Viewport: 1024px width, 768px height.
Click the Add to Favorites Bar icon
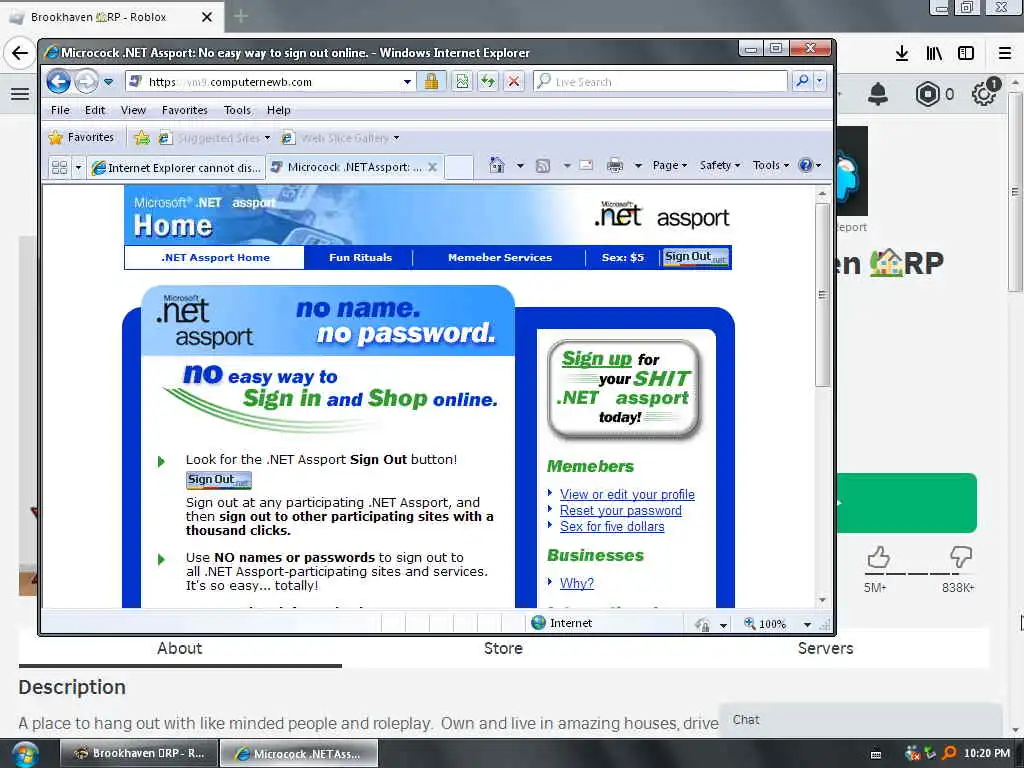click(x=141, y=138)
